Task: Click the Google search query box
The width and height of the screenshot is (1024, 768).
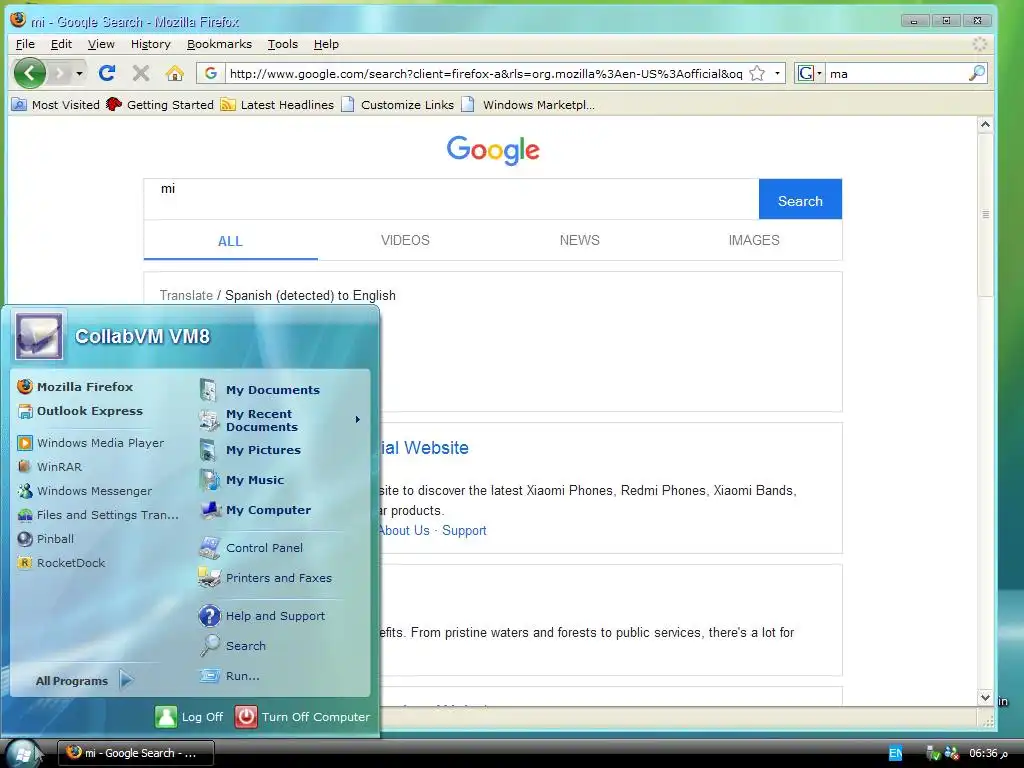Action: [x=451, y=199]
